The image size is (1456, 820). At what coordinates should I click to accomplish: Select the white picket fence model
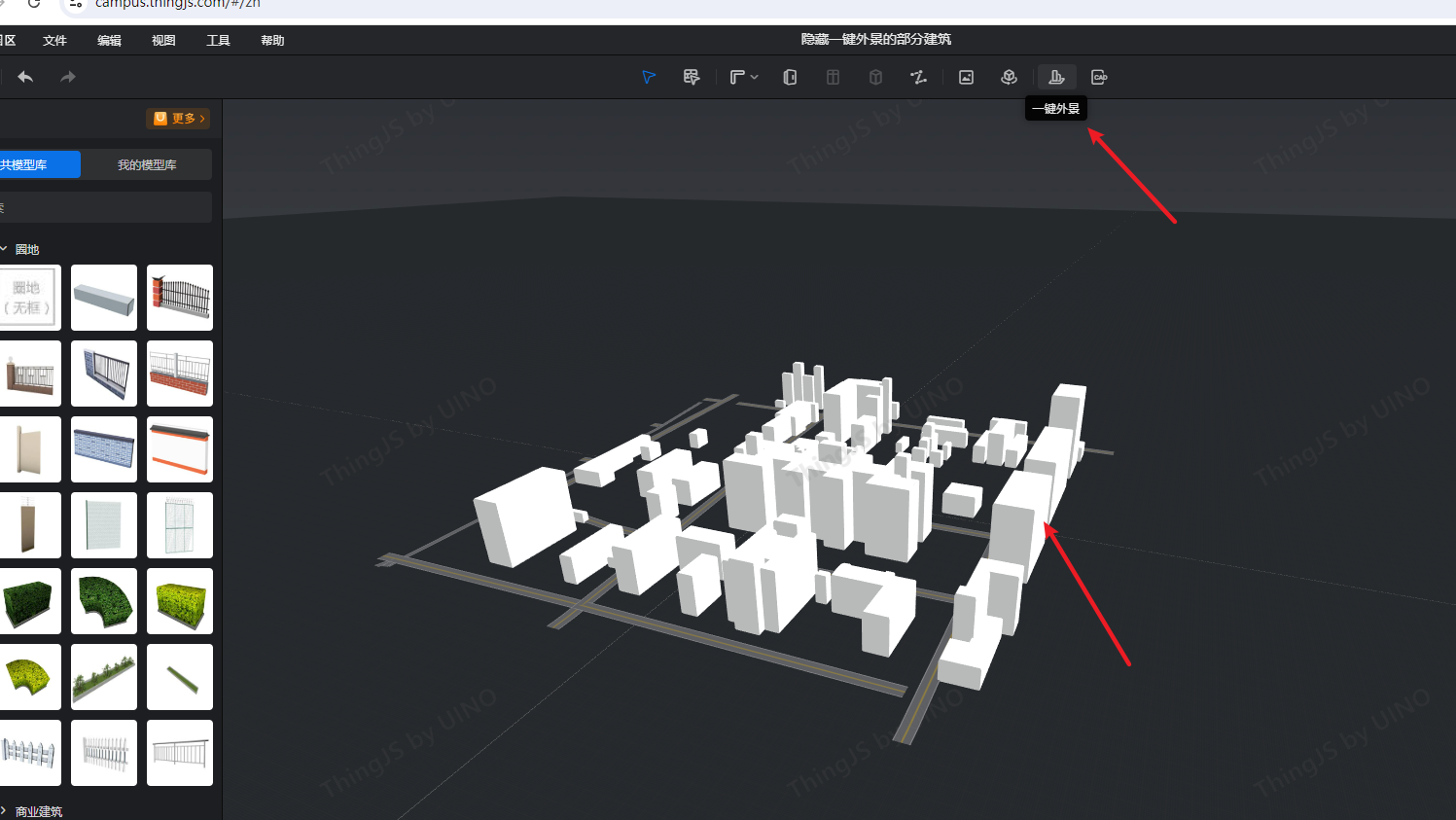click(x=28, y=753)
